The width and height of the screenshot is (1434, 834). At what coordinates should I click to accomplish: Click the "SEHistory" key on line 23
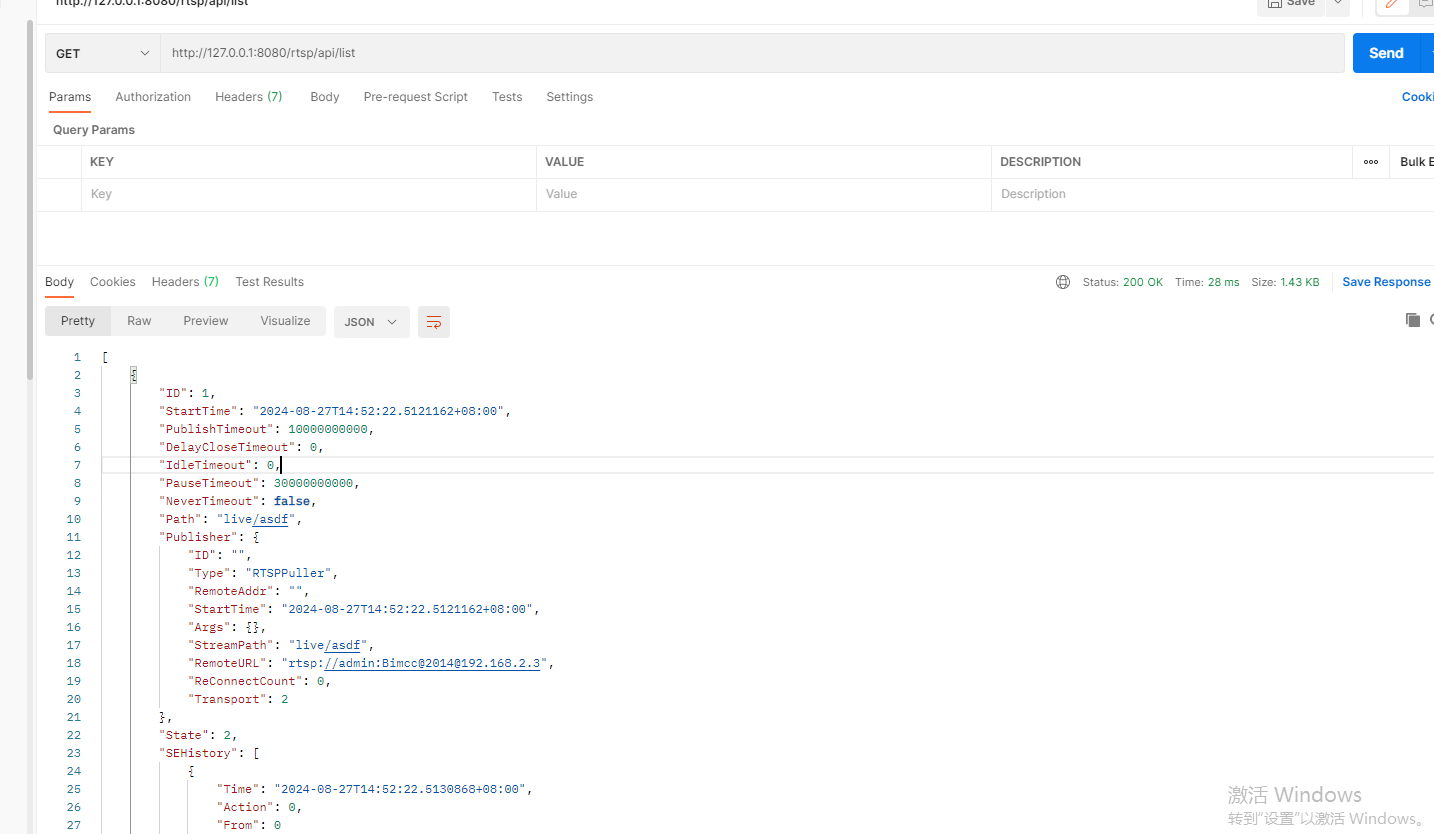point(202,753)
